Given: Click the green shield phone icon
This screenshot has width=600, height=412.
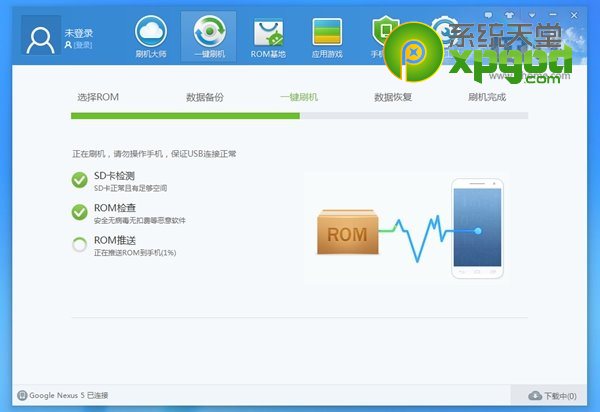Looking at the screenshot, I should tap(385, 30).
